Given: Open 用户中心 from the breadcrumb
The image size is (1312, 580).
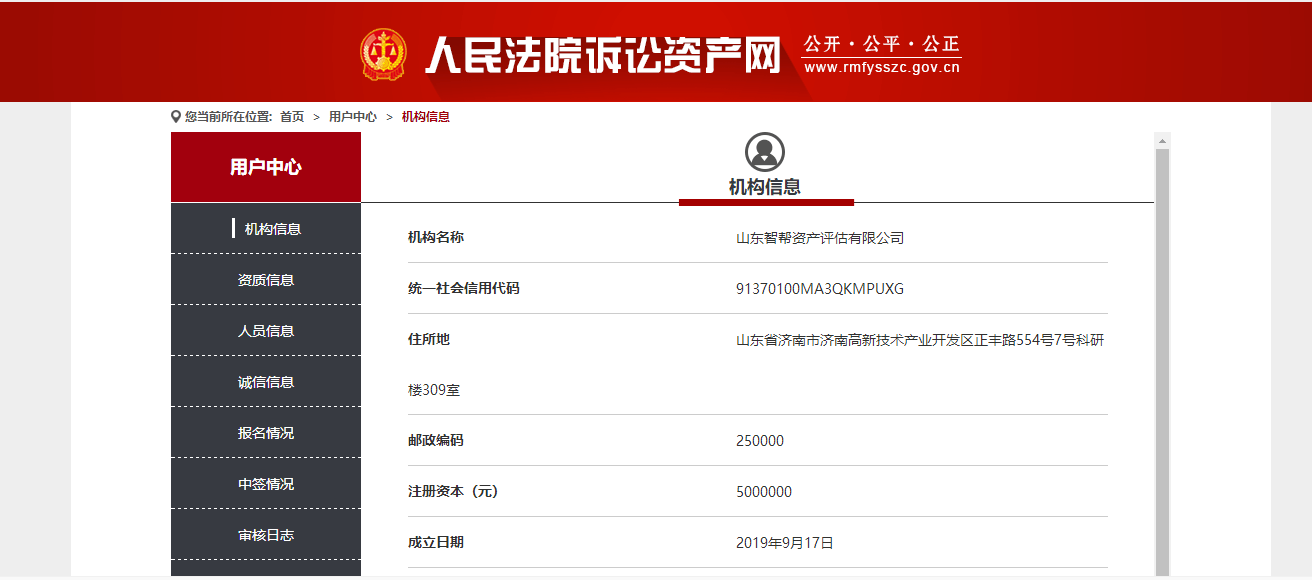Looking at the screenshot, I should 353,117.
